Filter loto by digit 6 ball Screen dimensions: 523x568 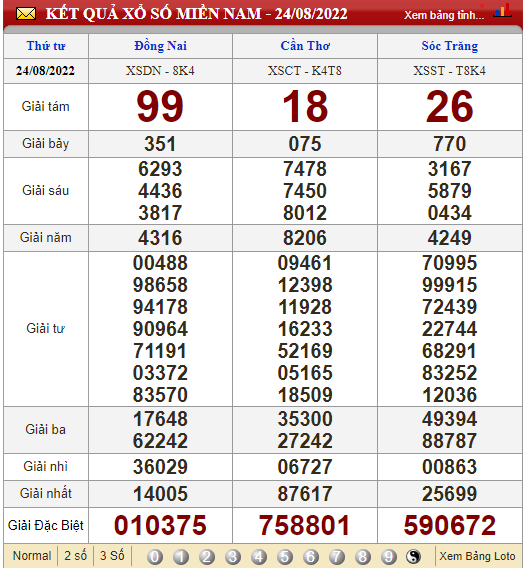[x=311, y=556]
